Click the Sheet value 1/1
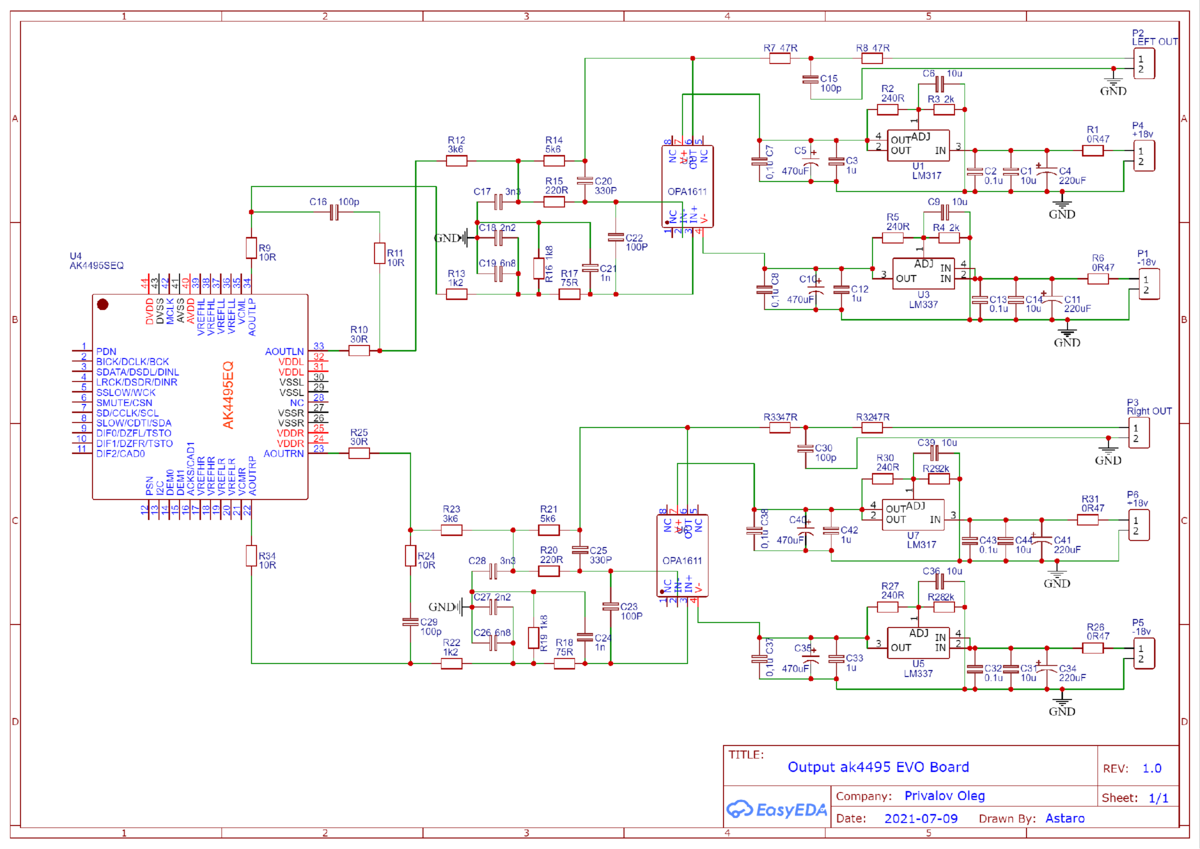The width and height of the screenshot is (1200, 849). point(1159,798)
